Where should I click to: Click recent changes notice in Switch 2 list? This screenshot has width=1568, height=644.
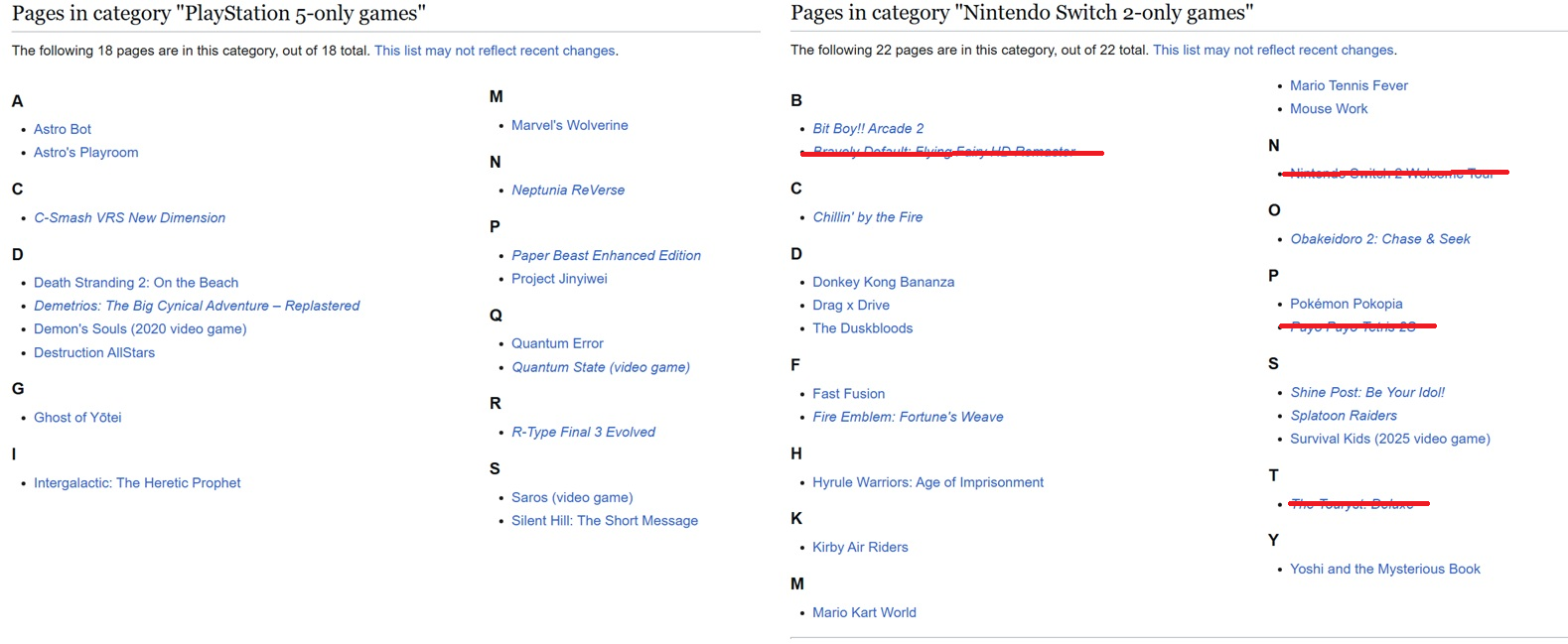pyautogui.click(x=1273, y=50)
